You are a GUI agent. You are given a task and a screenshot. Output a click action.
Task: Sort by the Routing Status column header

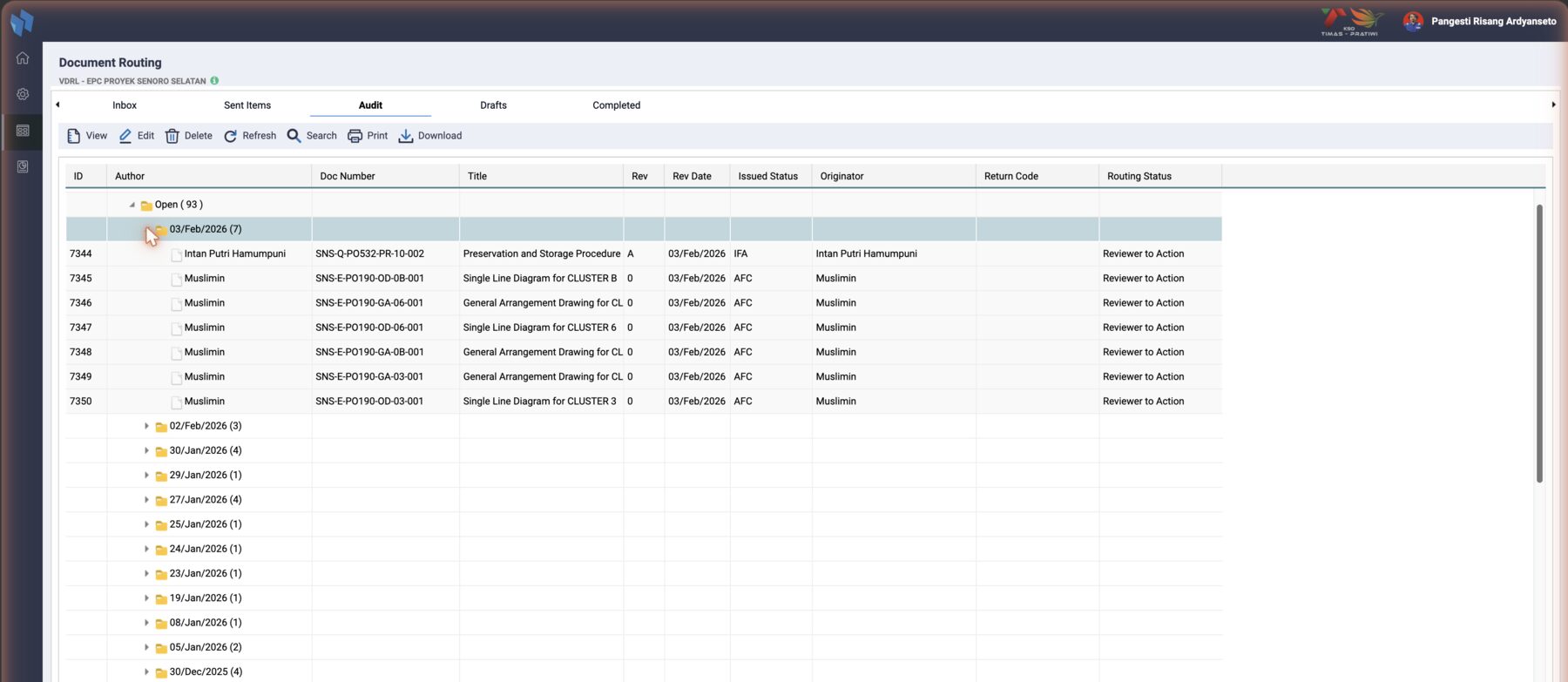click(1159, 176)
